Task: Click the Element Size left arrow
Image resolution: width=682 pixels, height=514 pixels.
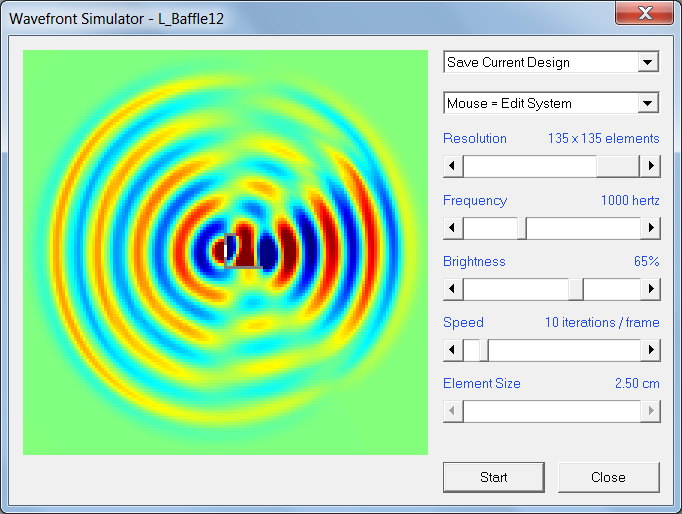Action: tap(452, 411)
